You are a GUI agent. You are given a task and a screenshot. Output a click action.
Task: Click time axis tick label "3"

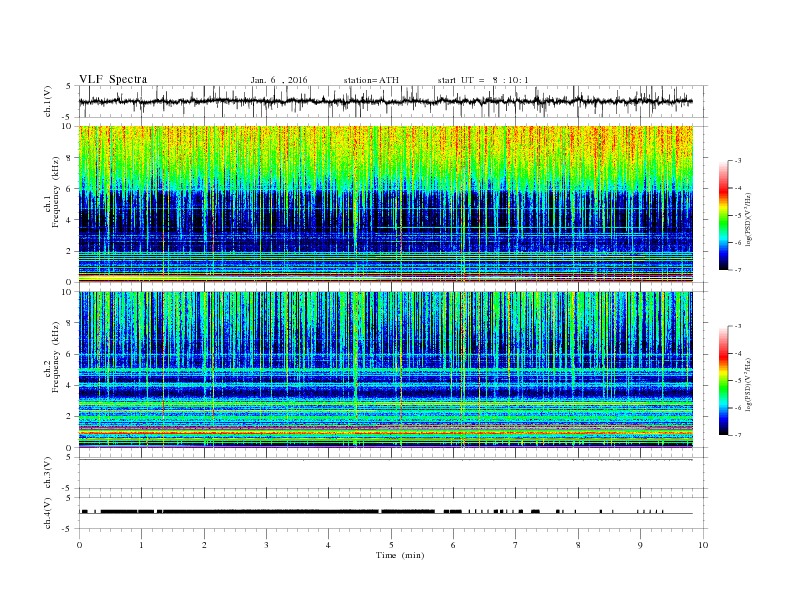click(x=266, y=545)
